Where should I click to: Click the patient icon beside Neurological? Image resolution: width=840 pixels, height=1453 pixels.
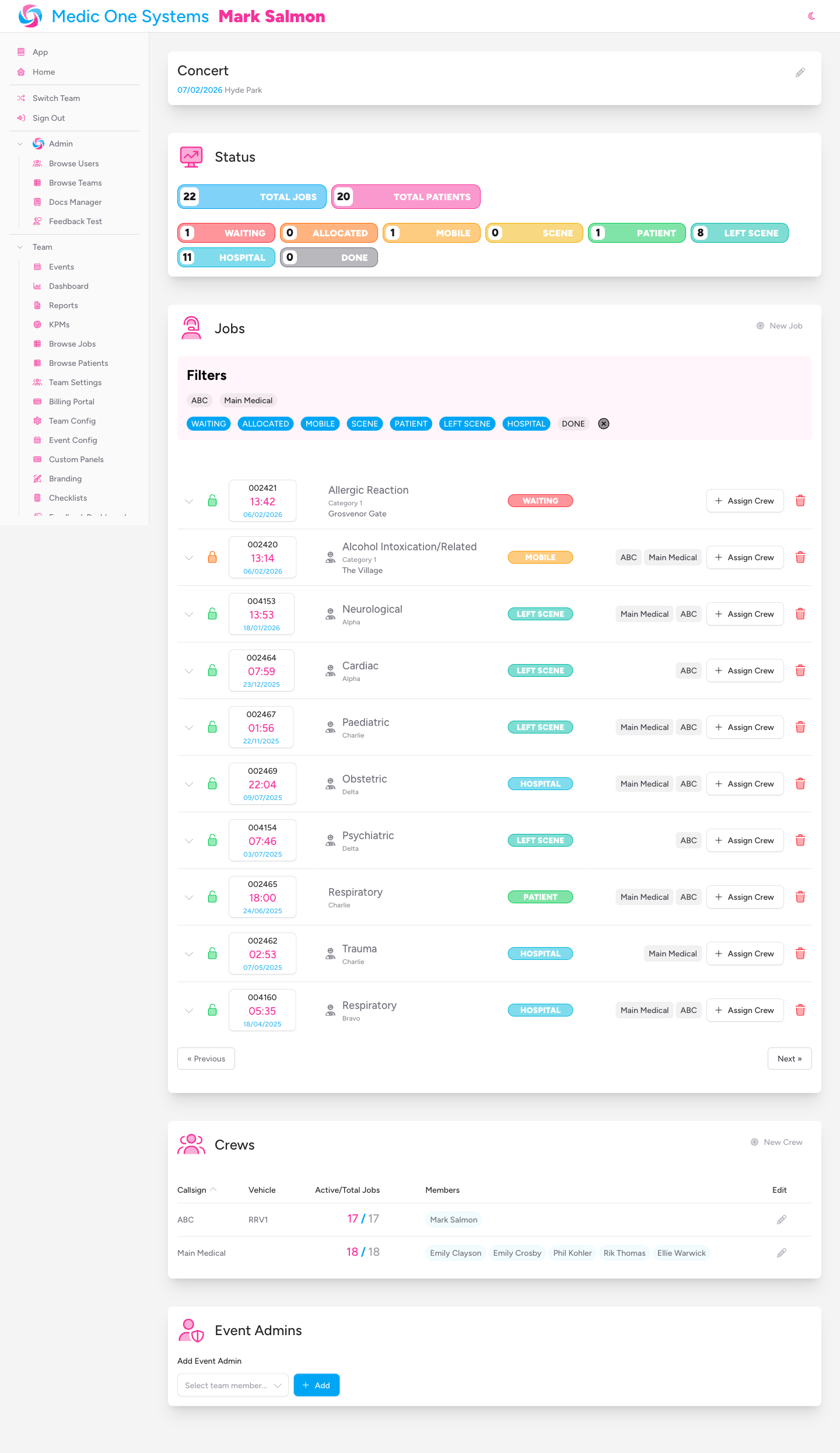[x=331, y=614]
